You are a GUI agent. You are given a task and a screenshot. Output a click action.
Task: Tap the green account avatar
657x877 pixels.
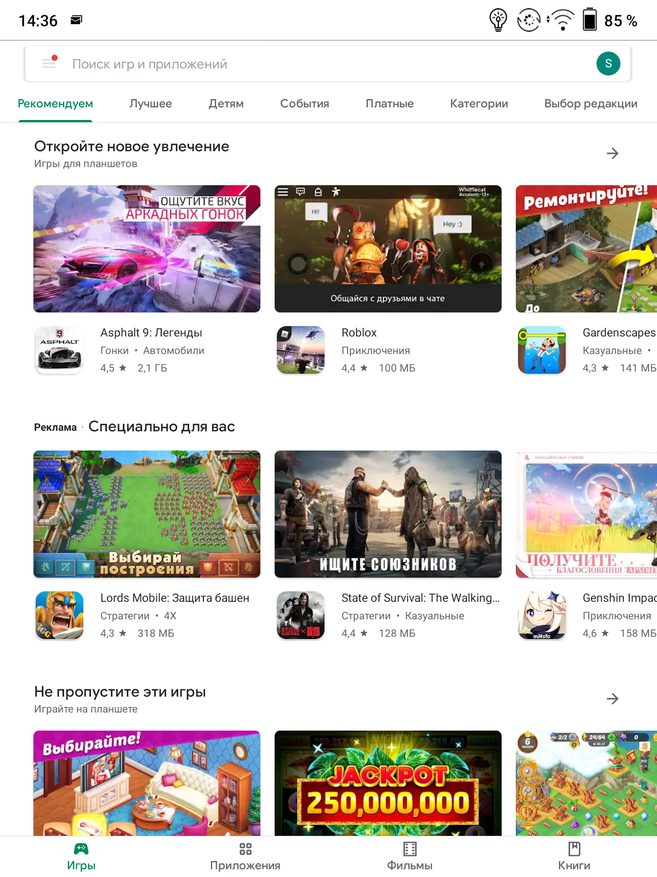coord(607,64)
